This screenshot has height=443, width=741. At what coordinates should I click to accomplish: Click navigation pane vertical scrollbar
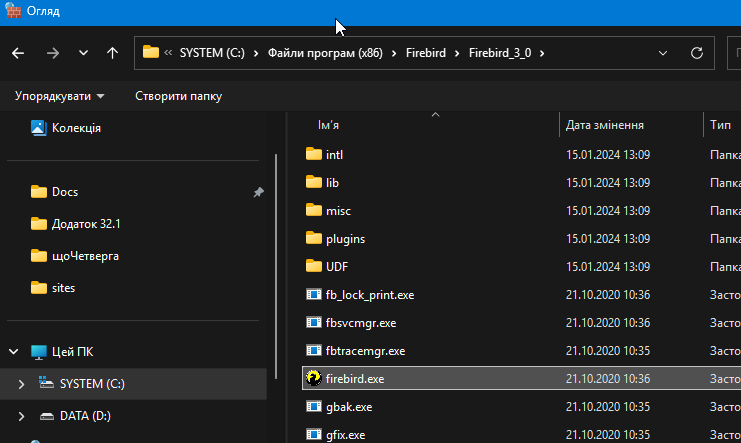(x=276, y=267)
